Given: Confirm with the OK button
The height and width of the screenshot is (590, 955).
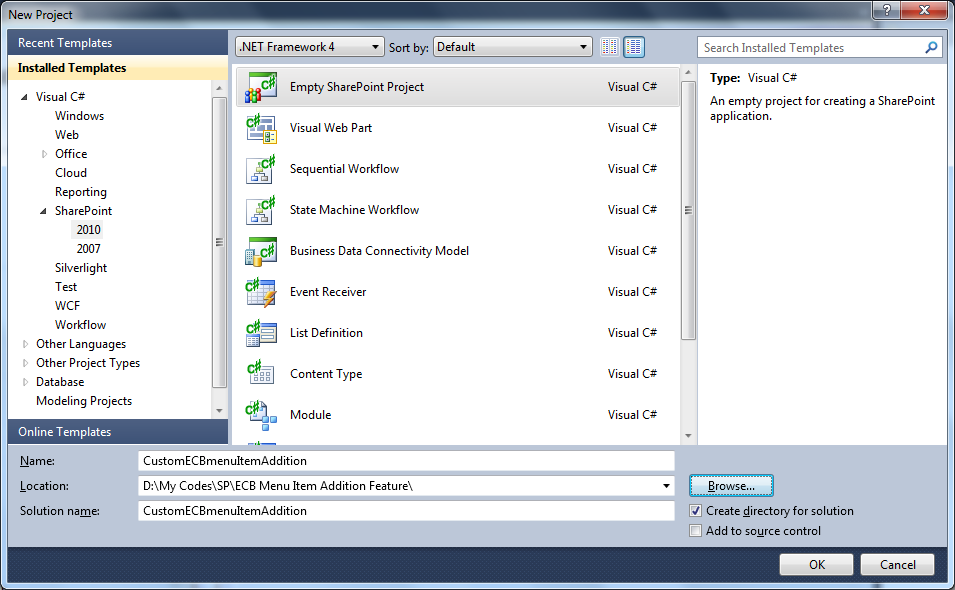Looking at the screenshot, I should coord(816,564).
